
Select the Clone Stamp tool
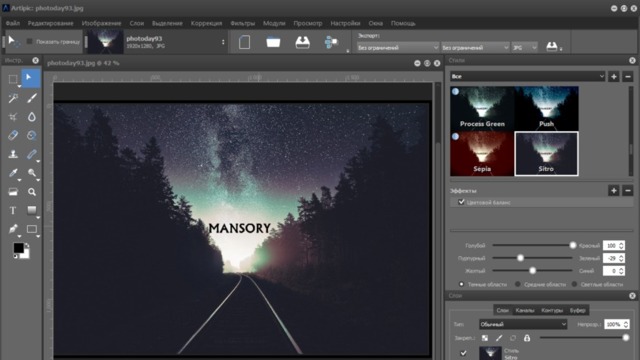pos(13,154)
